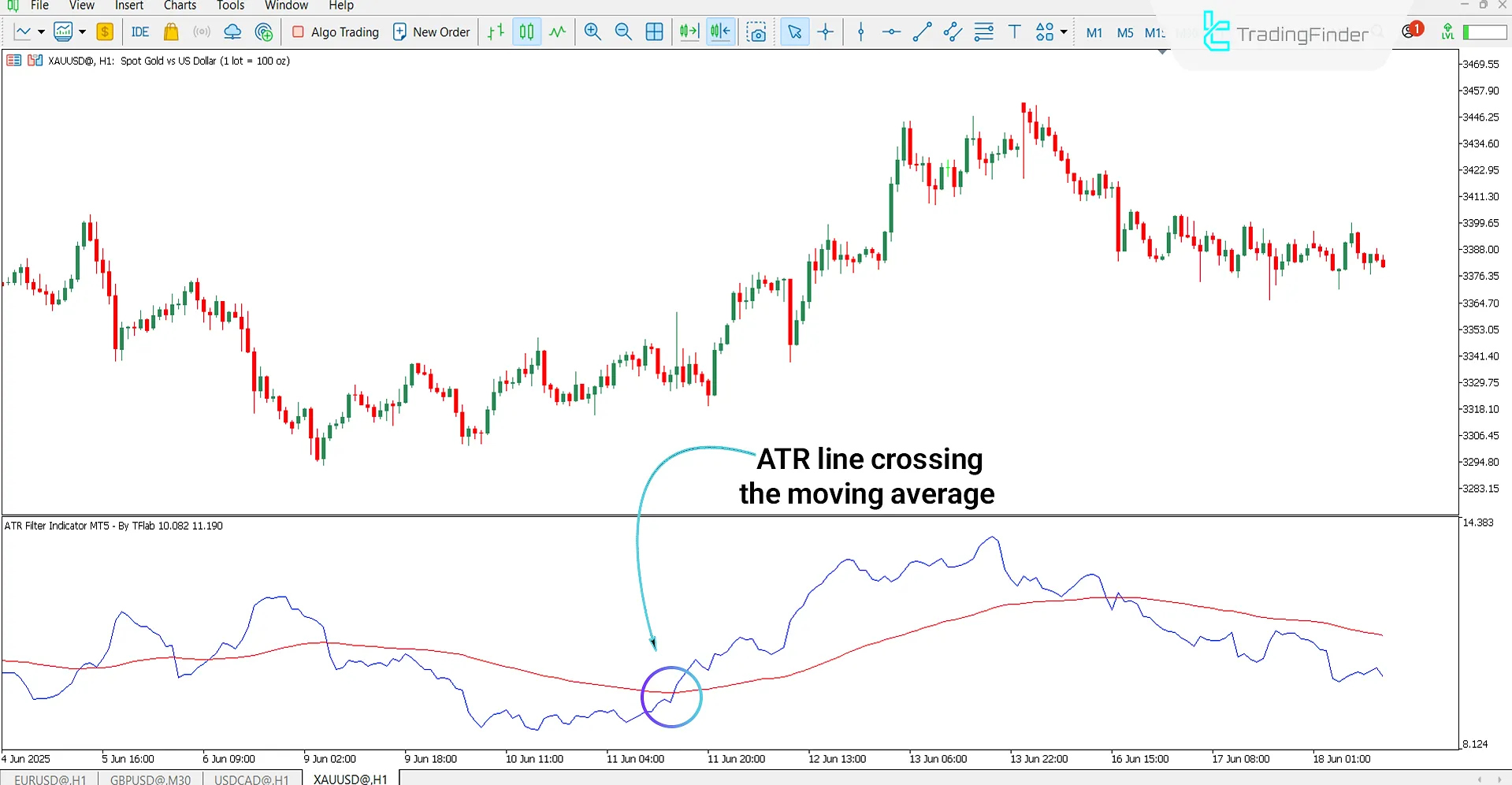Open Virtual Hosting via the cloud icon
The width and height of the screenshot is (1512, 785).
[x=232, y=32]
